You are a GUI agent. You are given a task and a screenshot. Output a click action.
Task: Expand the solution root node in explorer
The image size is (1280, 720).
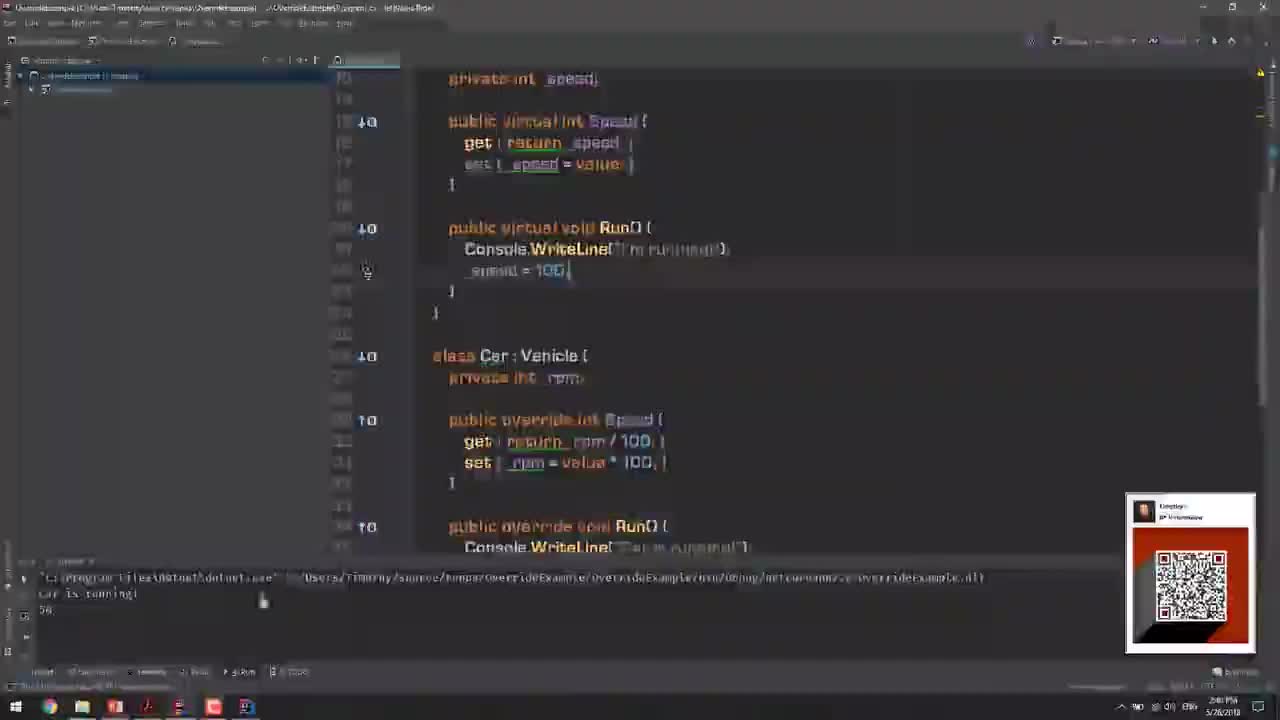(x=20, y=76)
